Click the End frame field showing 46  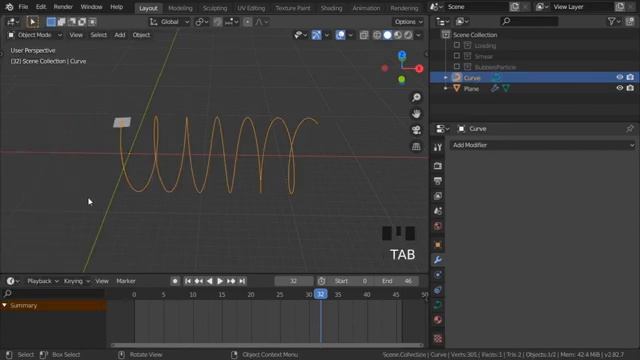399,281
